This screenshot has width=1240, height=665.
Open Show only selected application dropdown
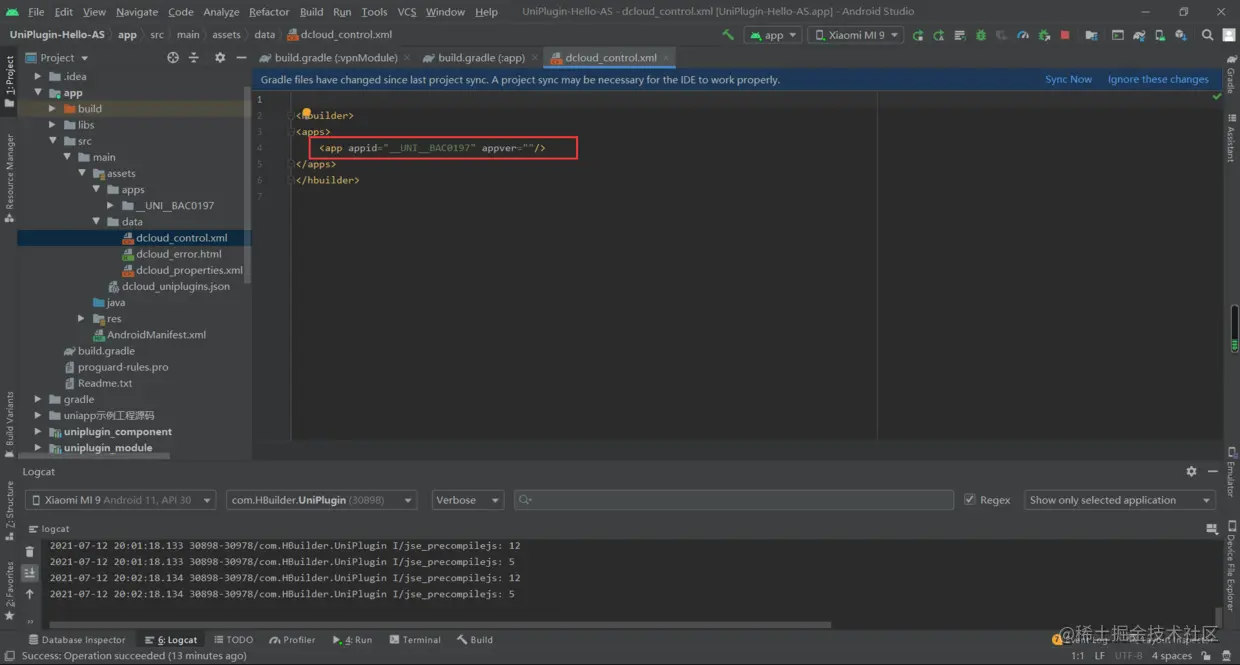[1120, 500]
